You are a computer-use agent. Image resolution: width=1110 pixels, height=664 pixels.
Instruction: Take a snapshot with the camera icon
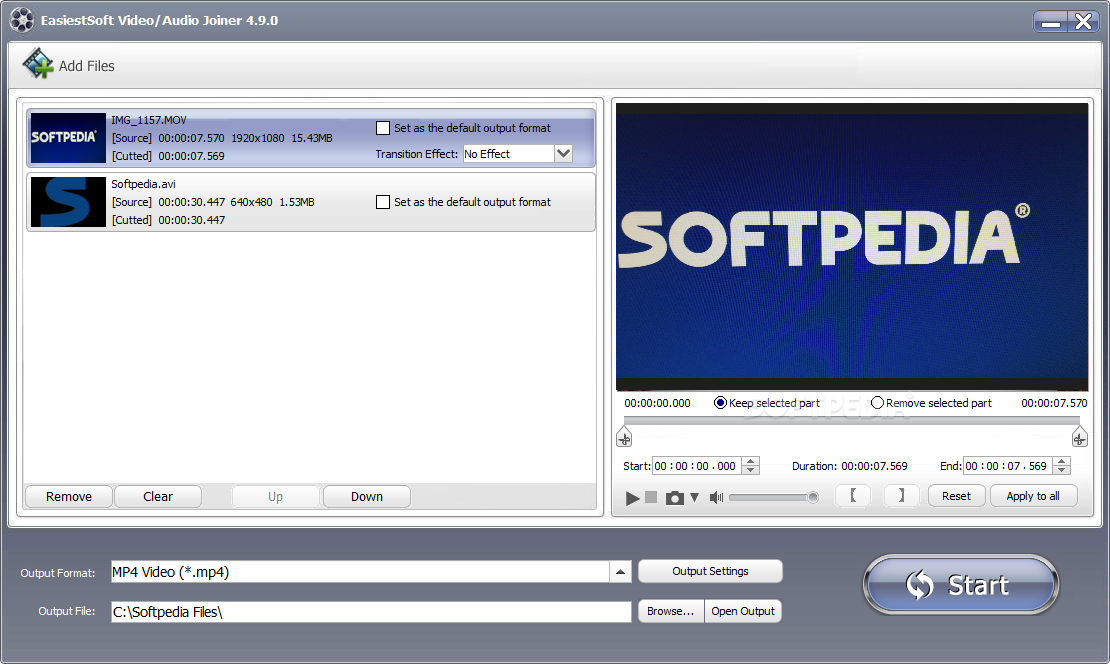click(675, 498)
